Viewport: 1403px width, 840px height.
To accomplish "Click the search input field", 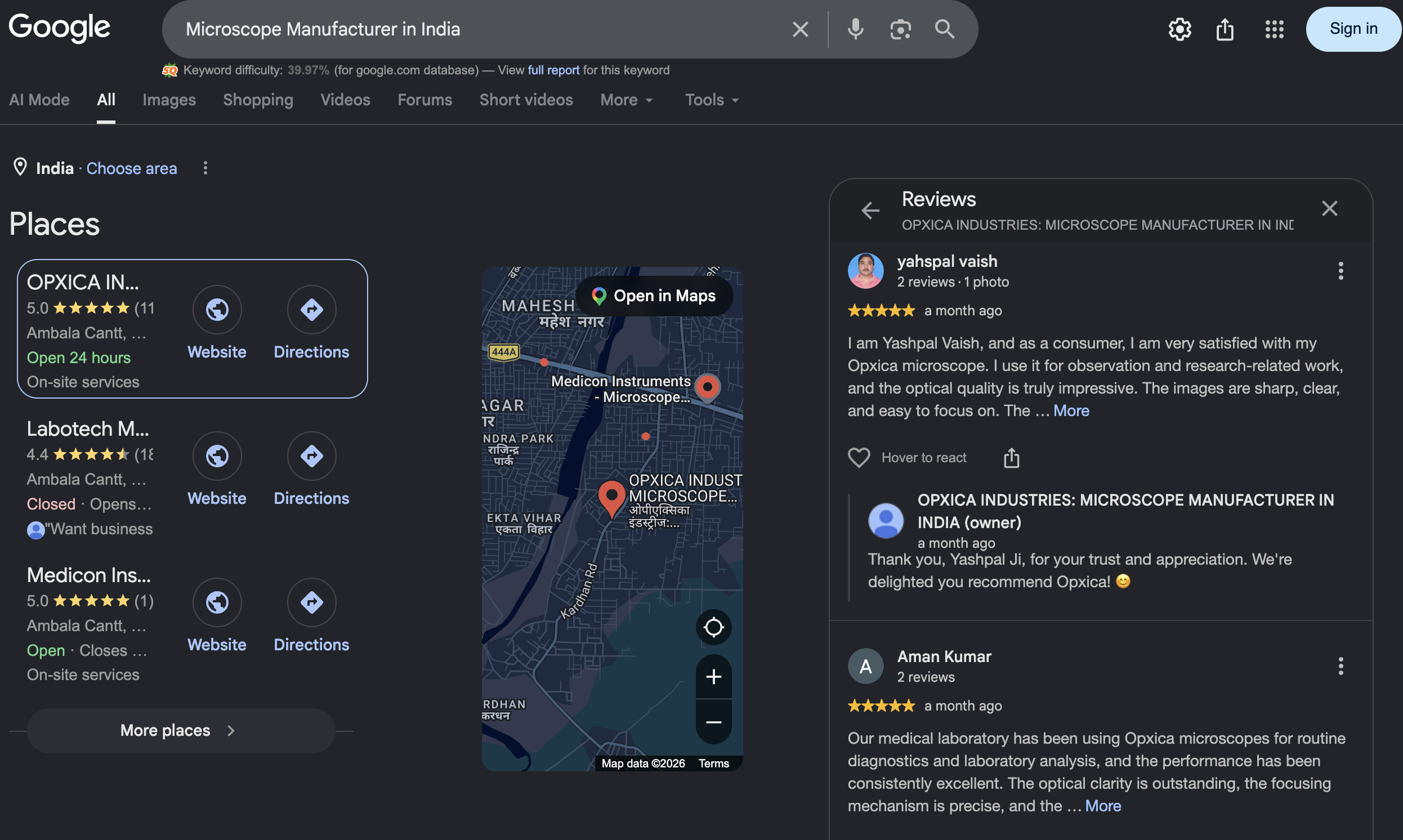I will (x=481, y=29).
